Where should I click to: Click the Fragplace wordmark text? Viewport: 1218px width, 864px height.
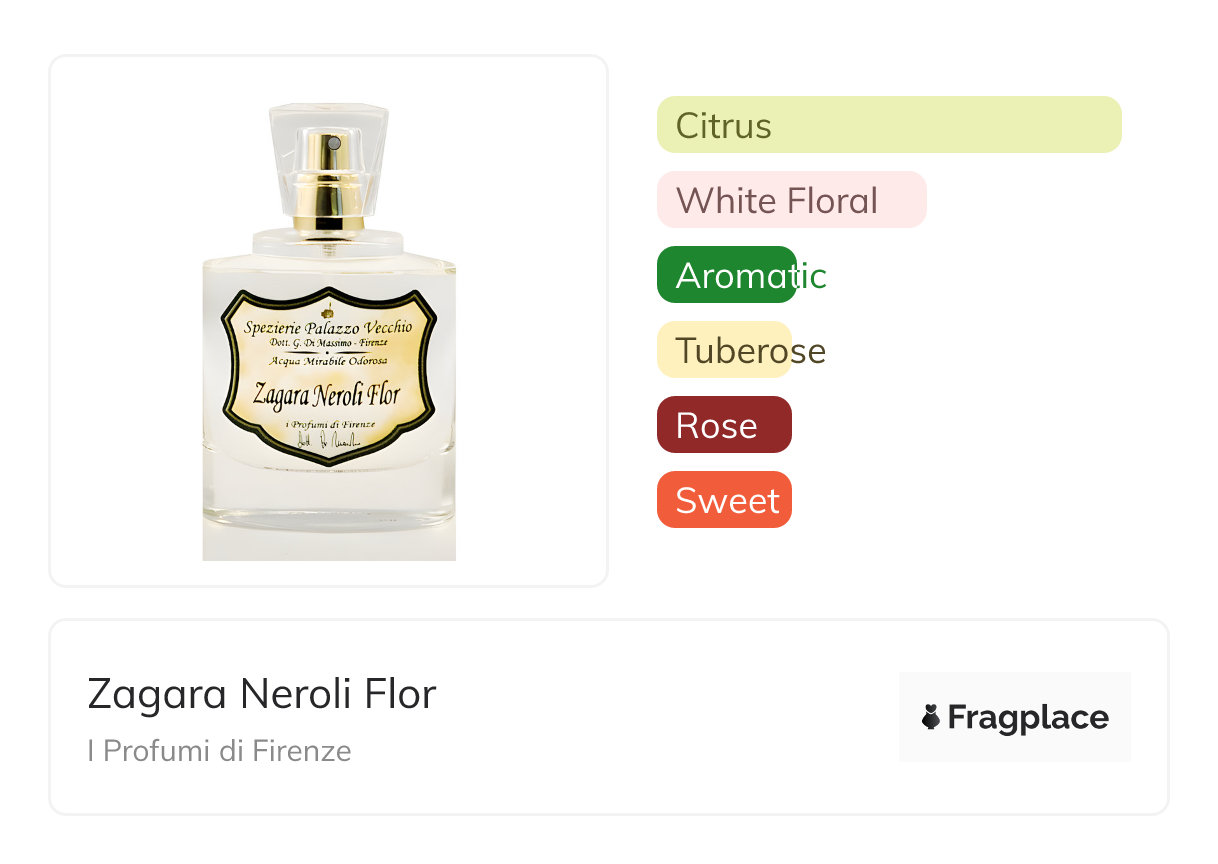(x=1028, y=717)
